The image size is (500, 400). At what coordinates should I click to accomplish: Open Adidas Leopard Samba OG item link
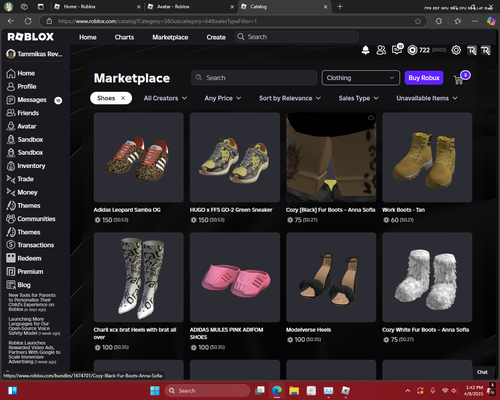(127, 210)
